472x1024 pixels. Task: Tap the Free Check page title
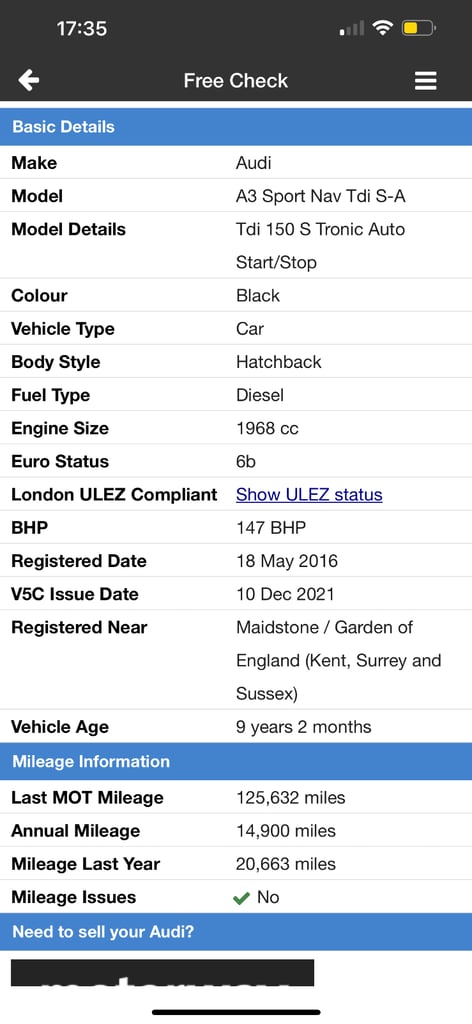pyautogui.click(x=236, y=80)
